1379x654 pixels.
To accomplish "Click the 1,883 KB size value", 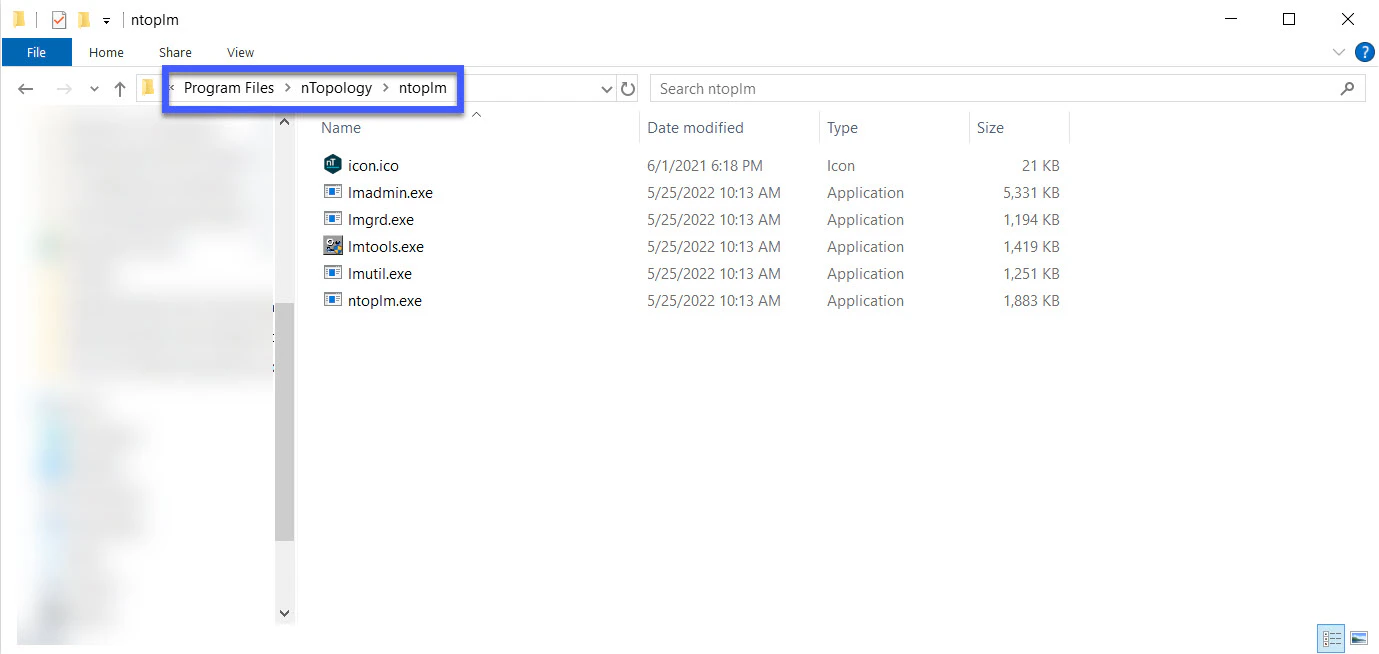I will click(x=1031, y=301).
